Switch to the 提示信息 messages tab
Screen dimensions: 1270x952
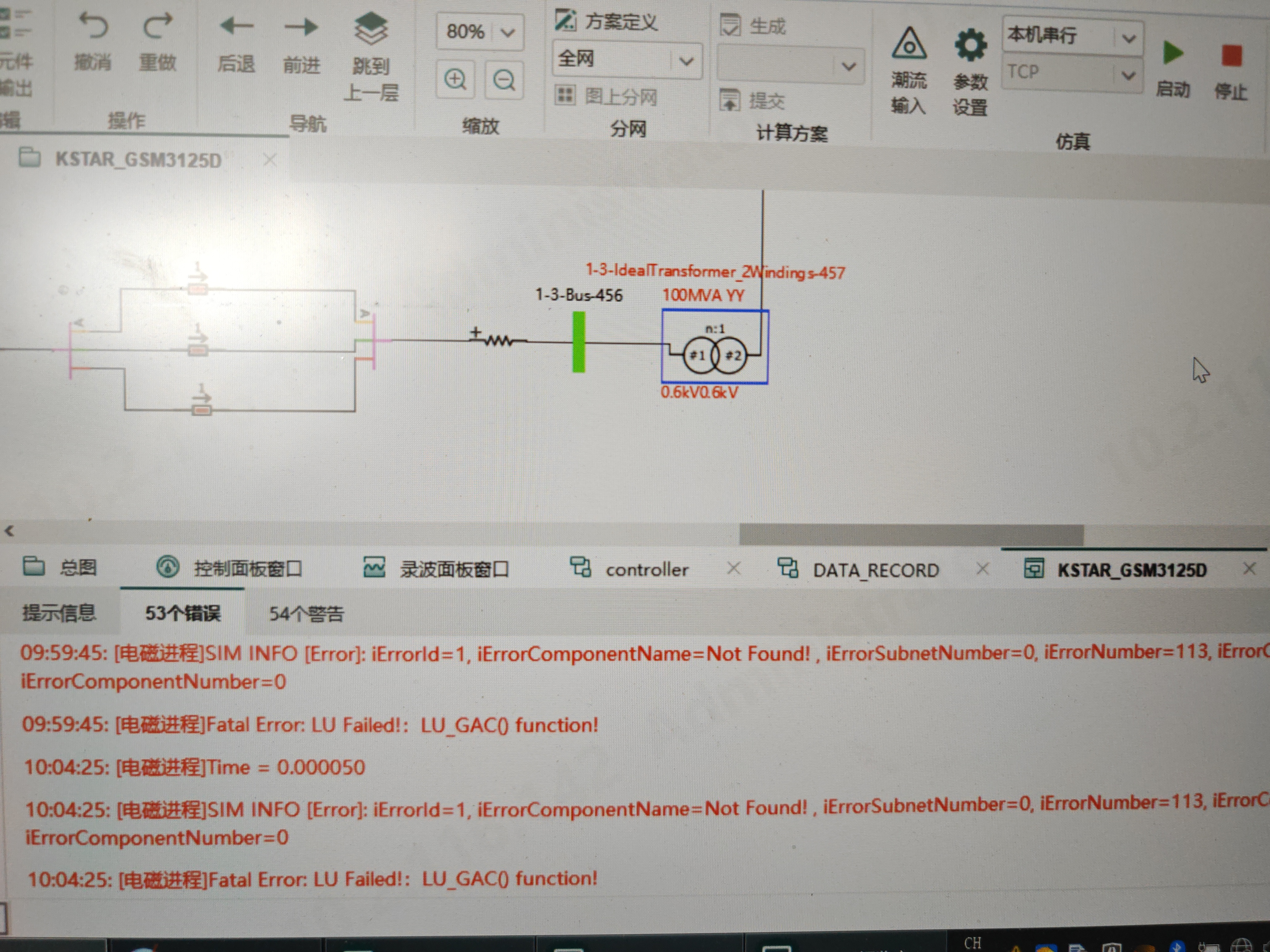59,613
